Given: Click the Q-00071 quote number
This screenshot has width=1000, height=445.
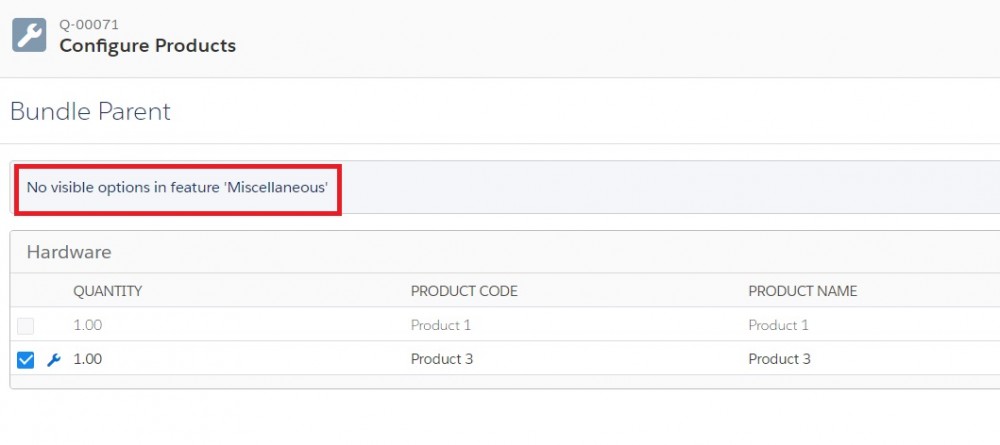Looking at the screenshot, I should pos(89,25).
